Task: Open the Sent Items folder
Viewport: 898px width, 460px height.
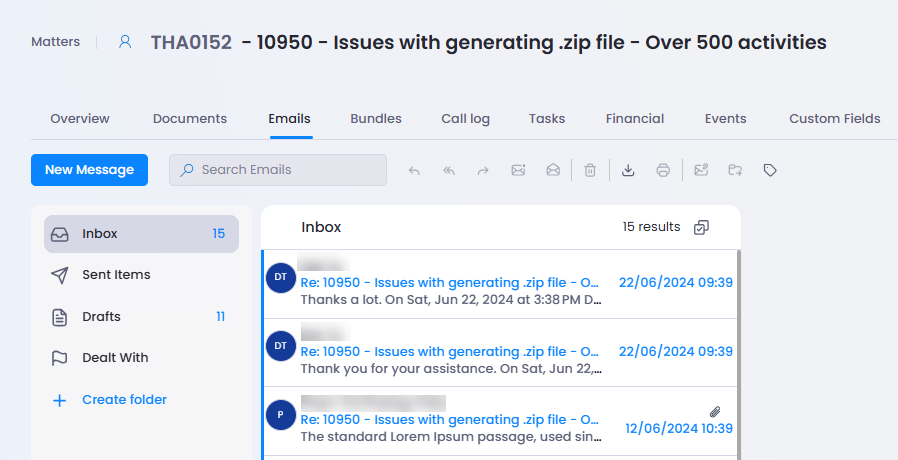Action: click(x=116, y=275)
